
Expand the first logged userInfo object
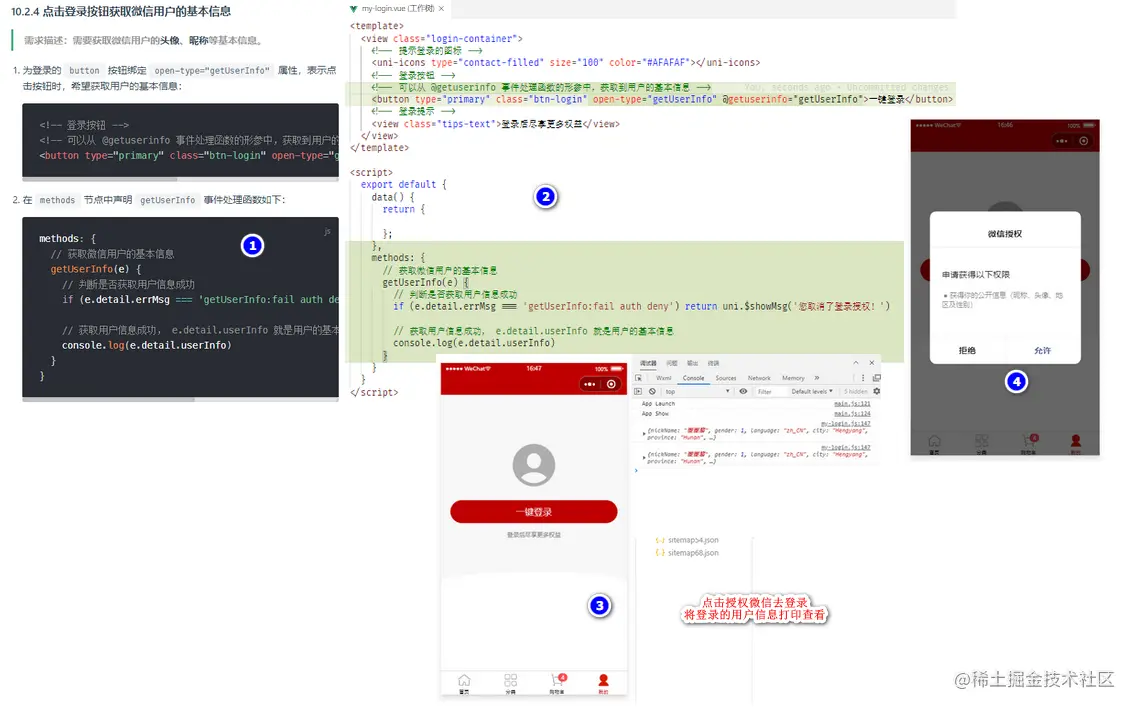(644, 434)
